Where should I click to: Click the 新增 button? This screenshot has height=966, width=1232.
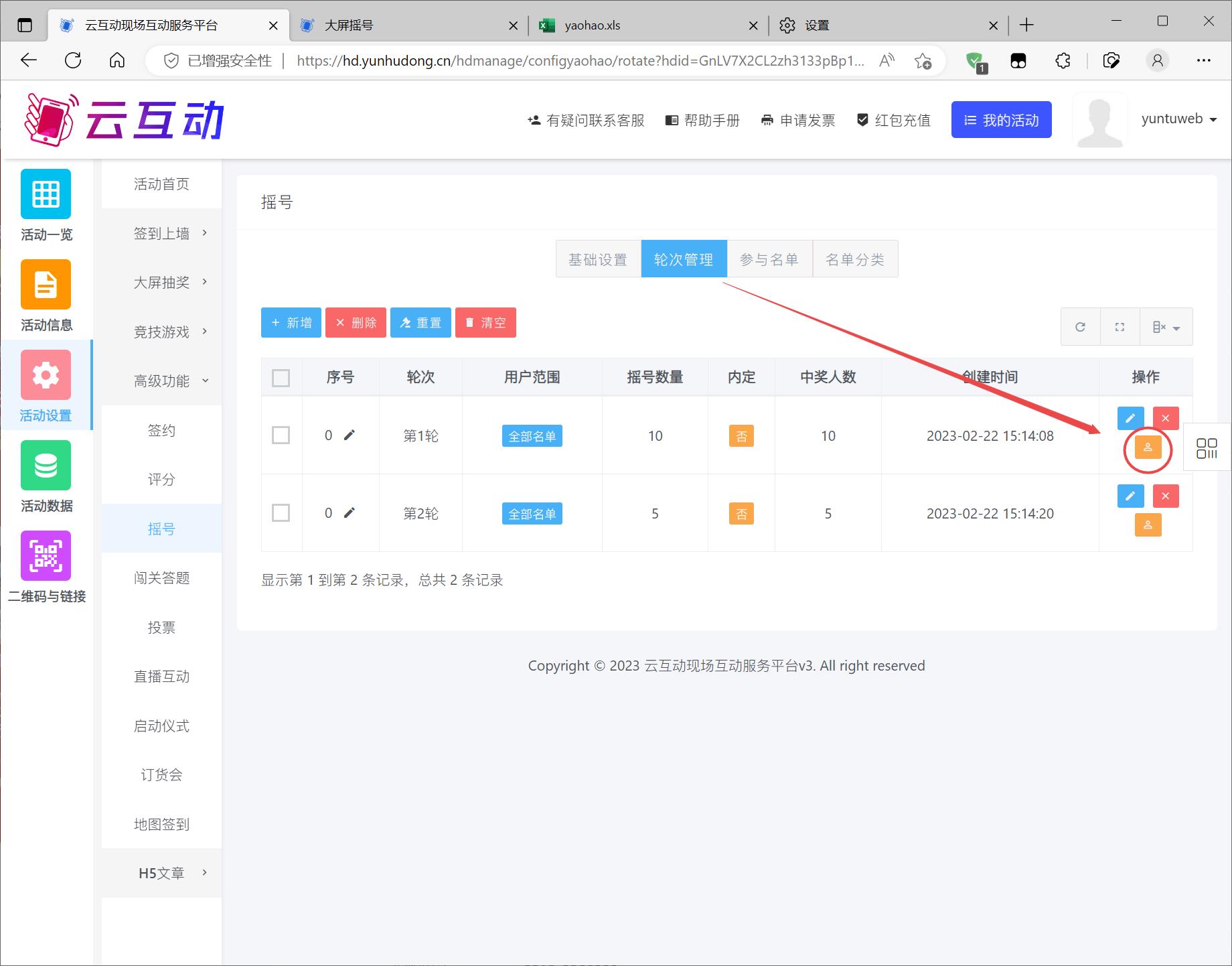click(x=291, y=323)
